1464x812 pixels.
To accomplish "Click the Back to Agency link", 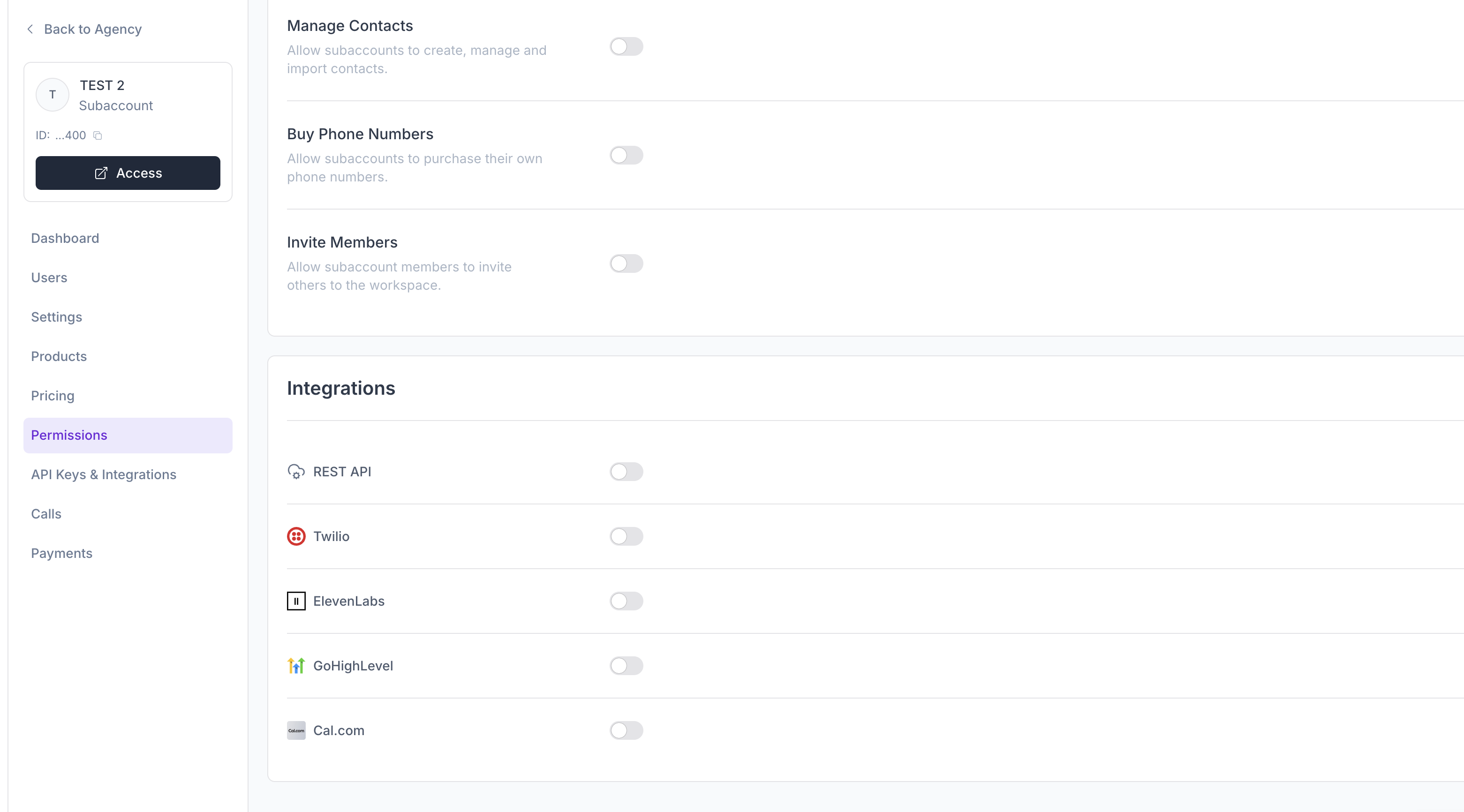I will tap(93, 29).
